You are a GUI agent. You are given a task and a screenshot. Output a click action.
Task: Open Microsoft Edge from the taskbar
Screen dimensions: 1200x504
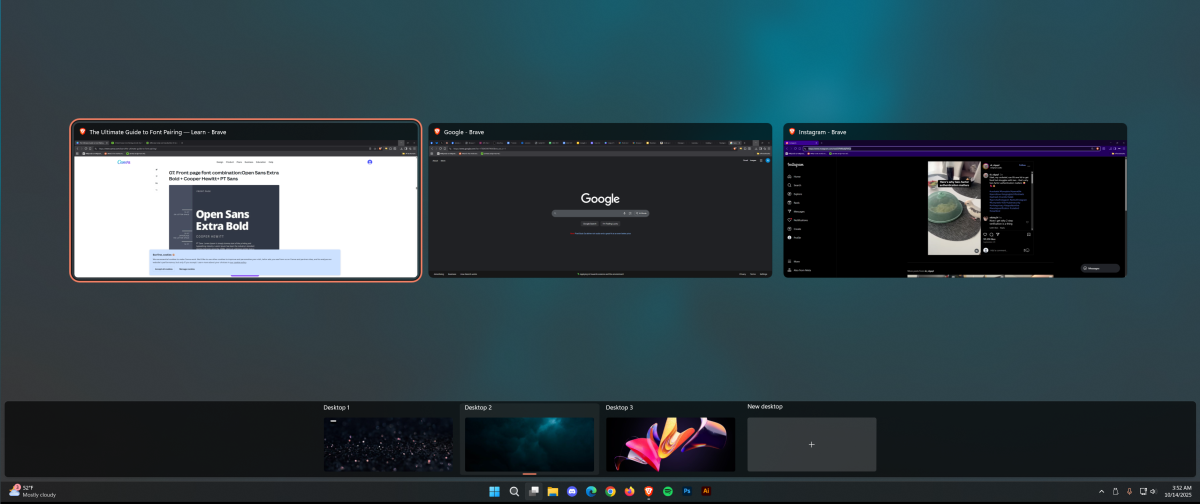pos(591,491)
